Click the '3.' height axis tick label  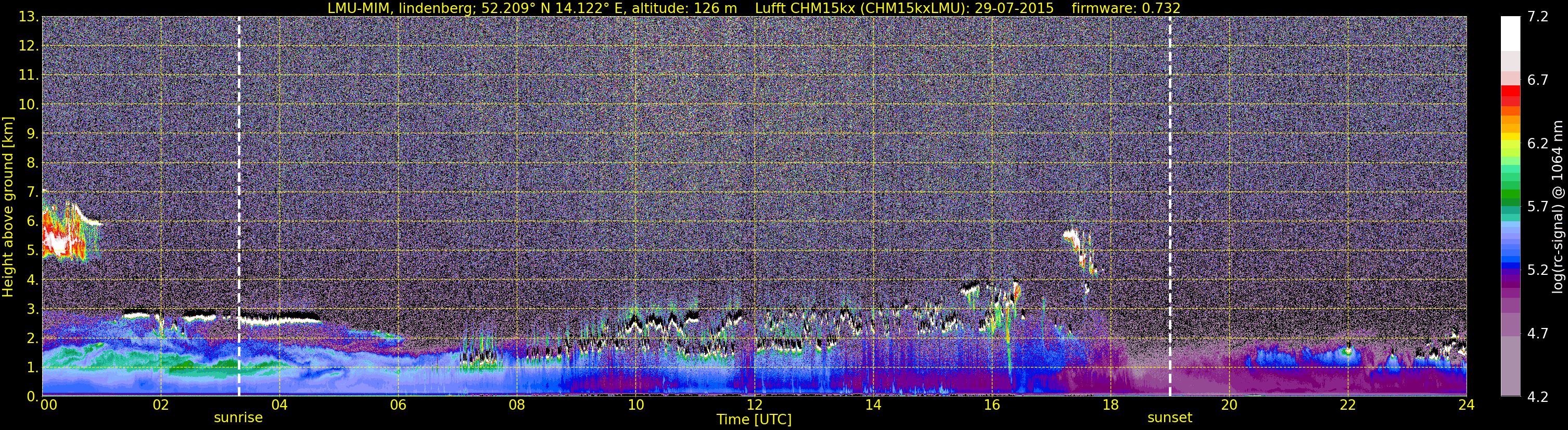pyautogui.click(x=32, y=309)
